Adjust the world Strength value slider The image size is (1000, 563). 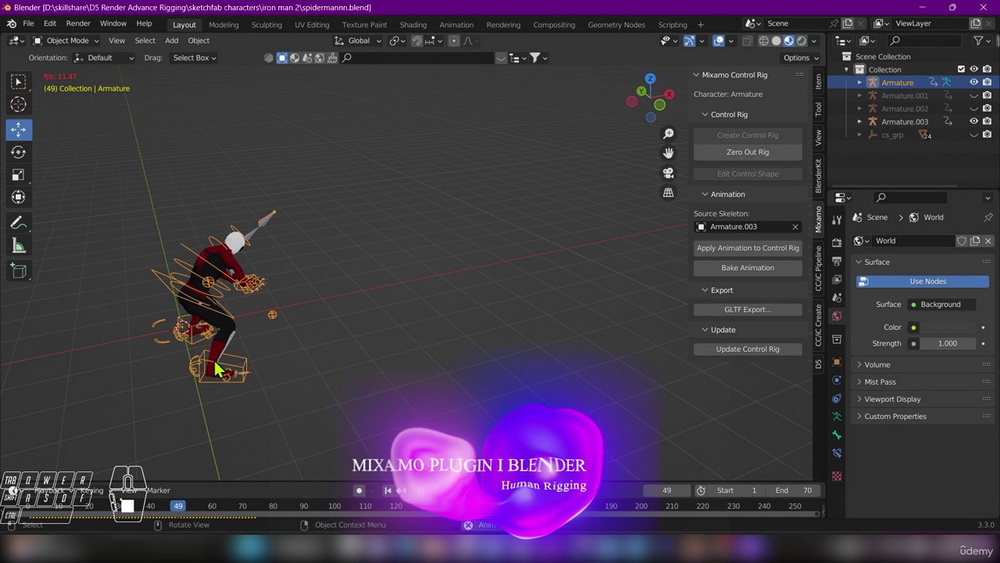click(947, 344)
